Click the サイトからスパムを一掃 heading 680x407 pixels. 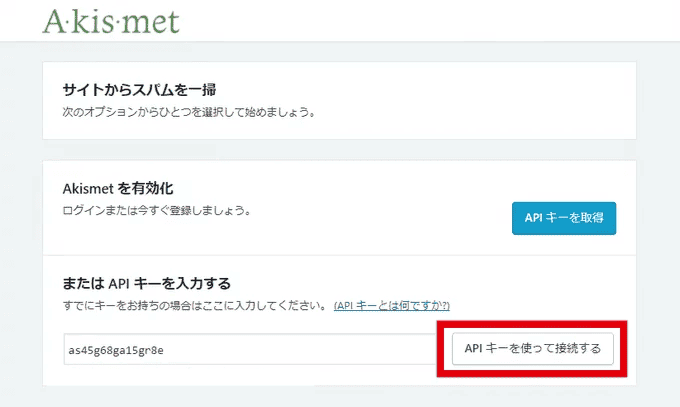tap(139, 89)
